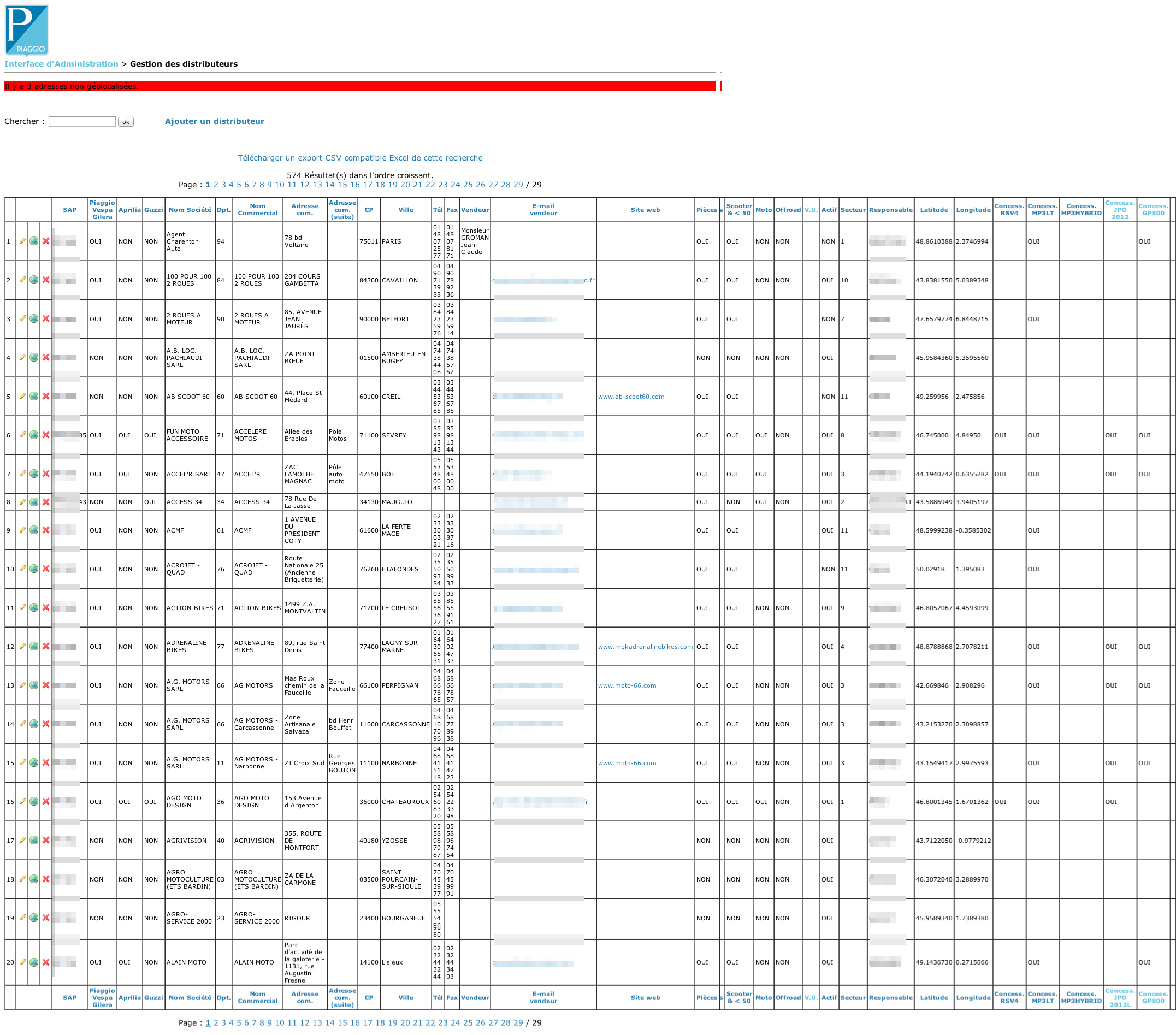Click the Piaggio logo image
This screenshot has width=1176, height=1035.
coord(26,30)
